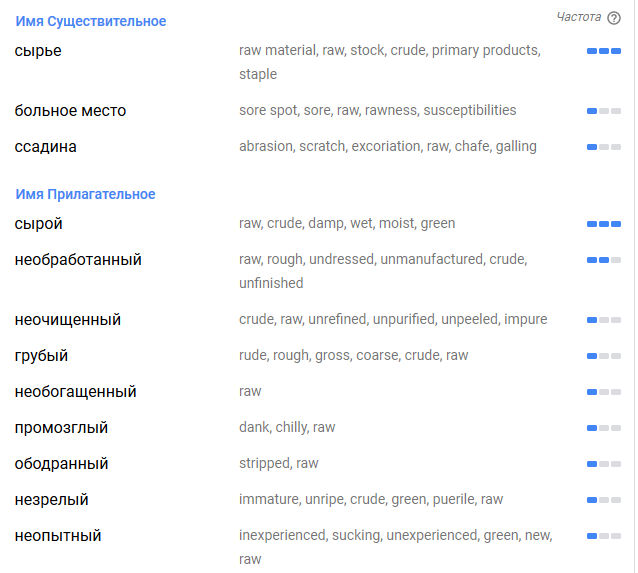Click the frequency bar for неопытный
This screenshot has width=638, height=573.
coord(603,536)
